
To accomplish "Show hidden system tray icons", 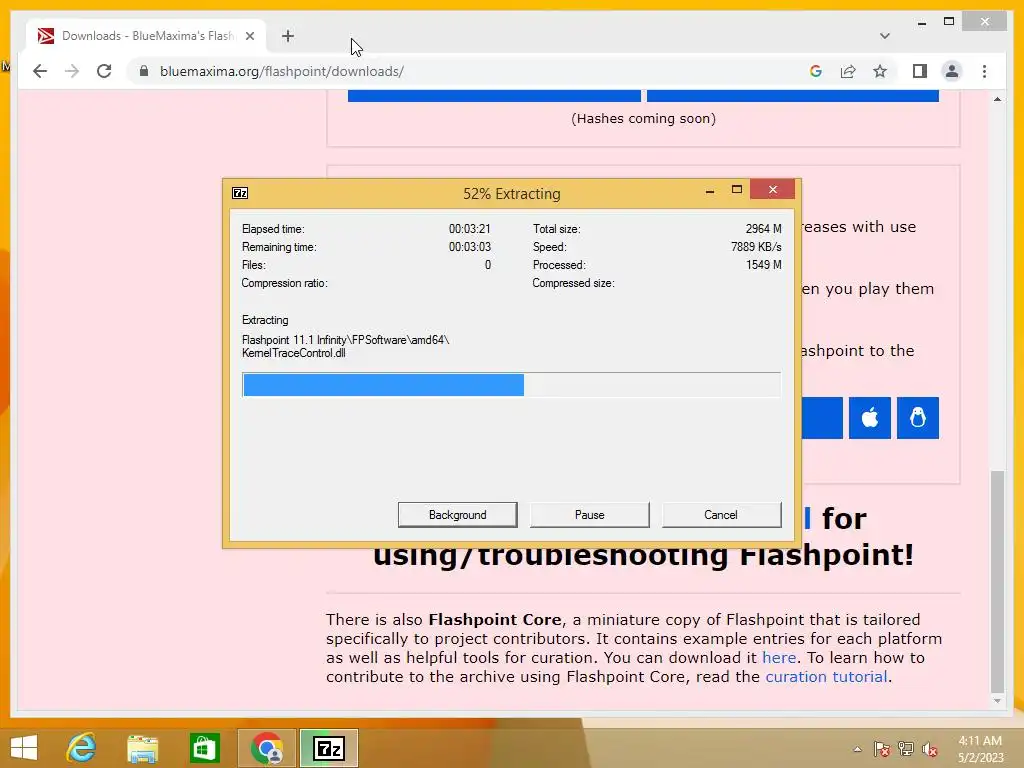I will [857, 749].
